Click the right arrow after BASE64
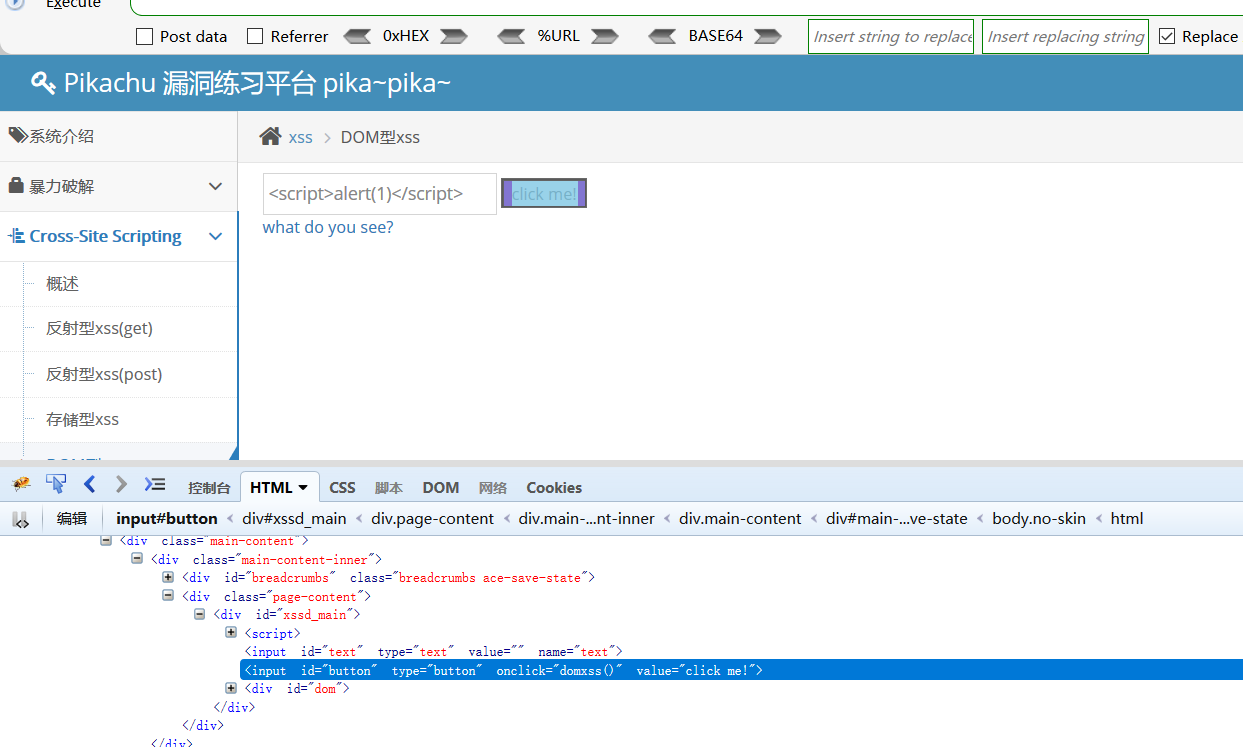Screen dimensions: 1243x747 pos(768,36)
